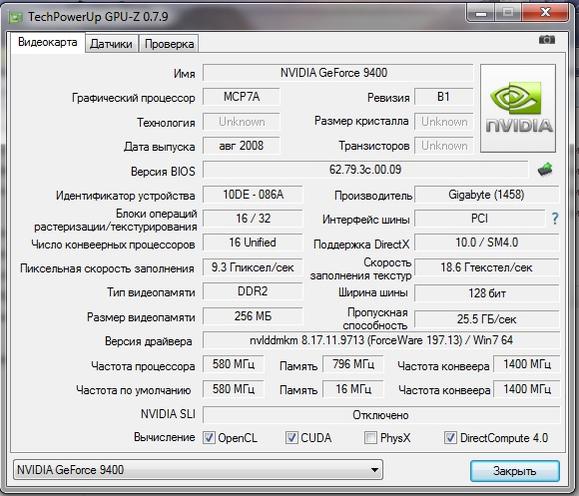Click the Поддержка DirectX label
Image resolution: width=579 pixels, height=496 pixels.
pyautogui.click(x=362, y=244)
